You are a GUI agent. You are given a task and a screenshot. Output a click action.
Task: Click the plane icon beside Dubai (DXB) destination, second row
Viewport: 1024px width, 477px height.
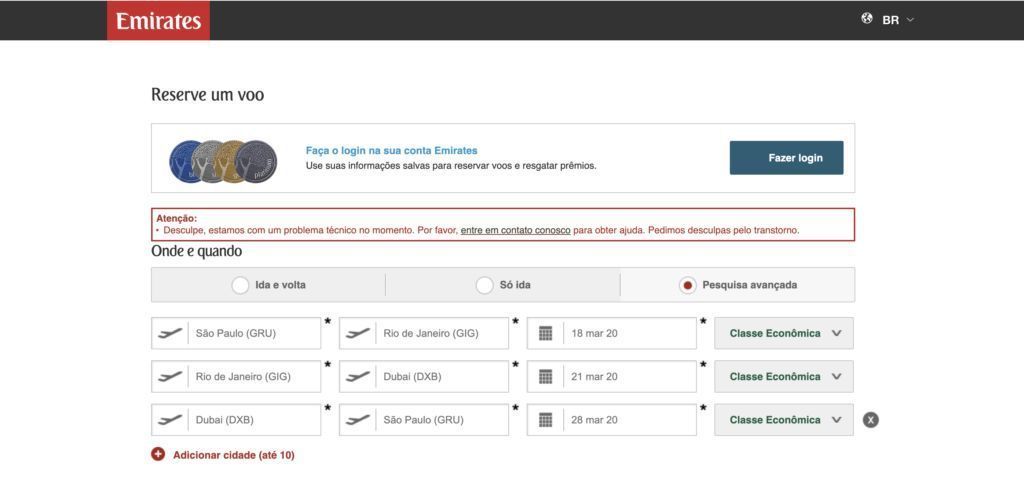358,376
